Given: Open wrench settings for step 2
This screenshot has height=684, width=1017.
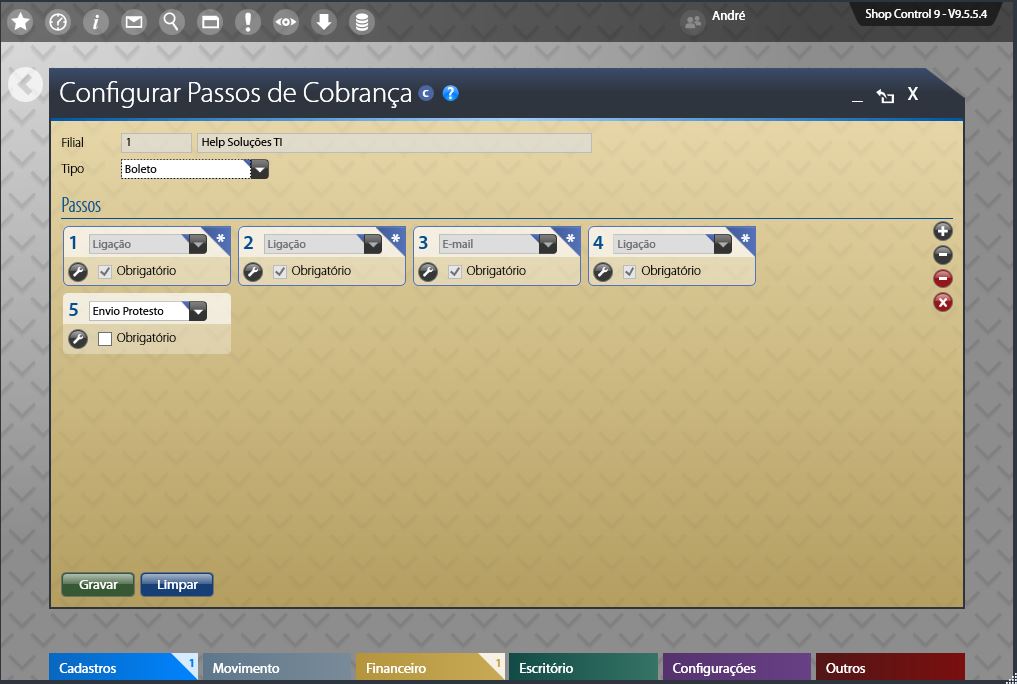Looking at the screenshot, I should (253, 272).
